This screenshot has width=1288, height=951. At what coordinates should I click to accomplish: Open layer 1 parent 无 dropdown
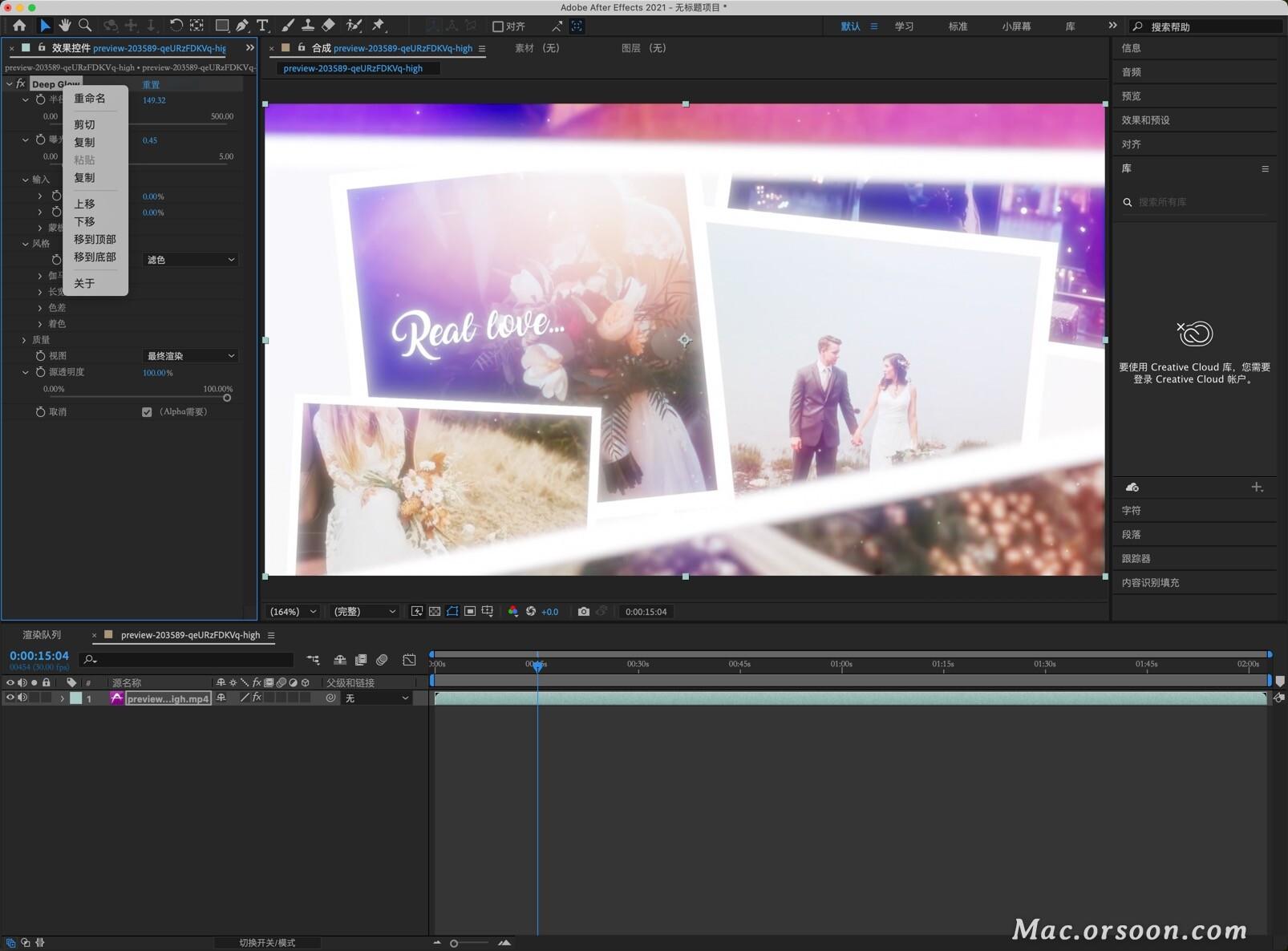[377, 698]
